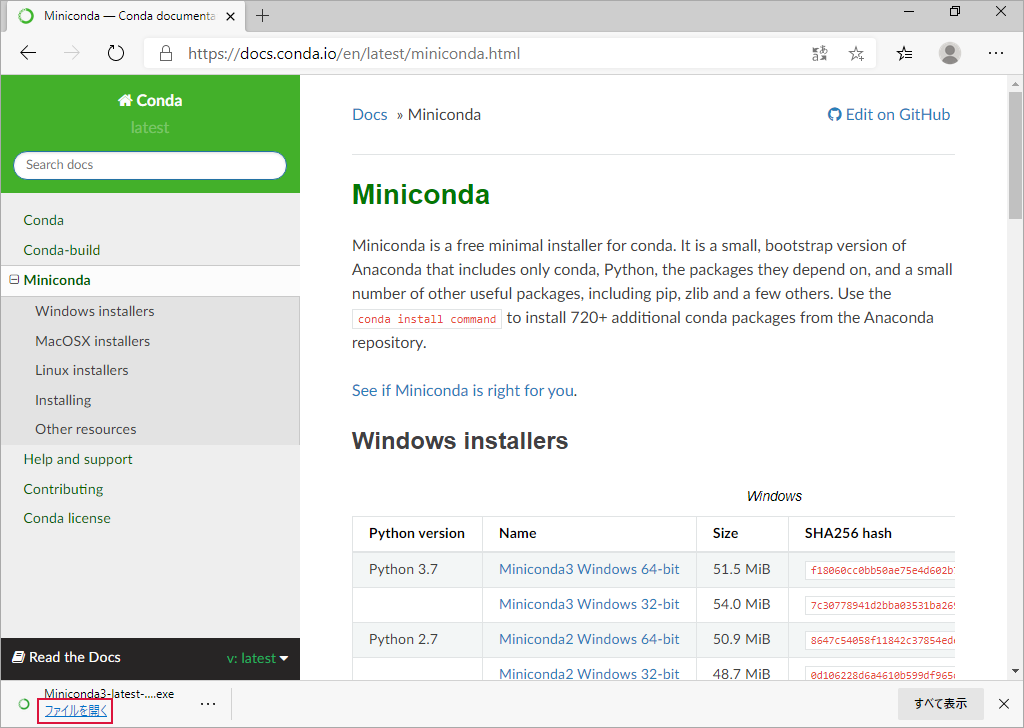Click Miniconda3 Windows 64-bit download link
The image size is (1024, 728).
tap(589, 569)
